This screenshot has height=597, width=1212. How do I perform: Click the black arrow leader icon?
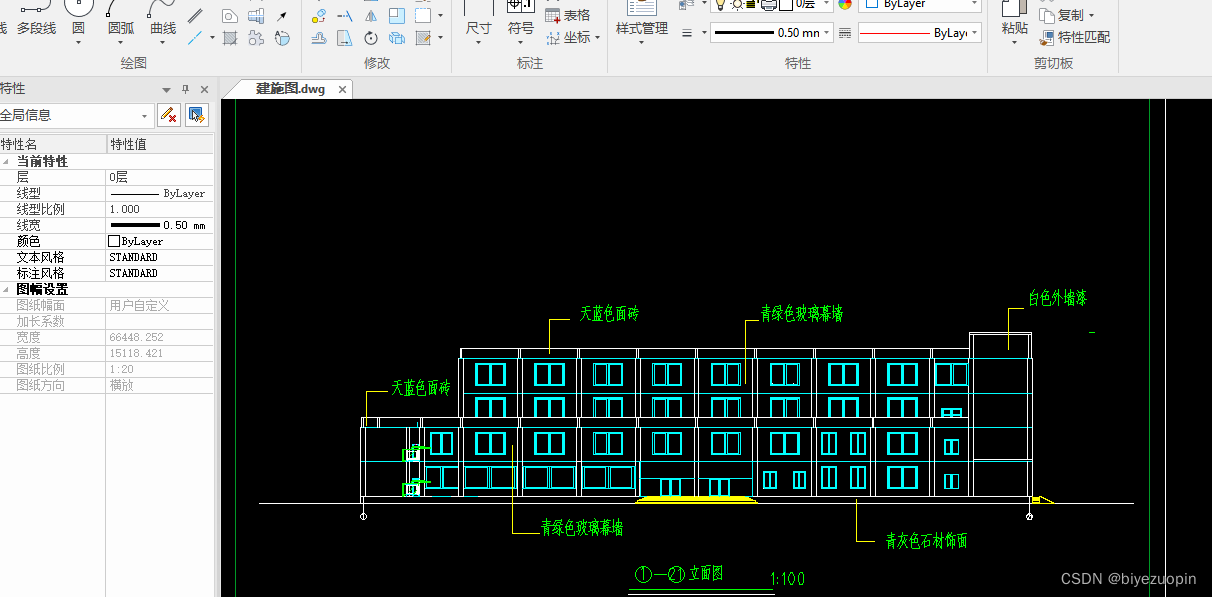281,16
